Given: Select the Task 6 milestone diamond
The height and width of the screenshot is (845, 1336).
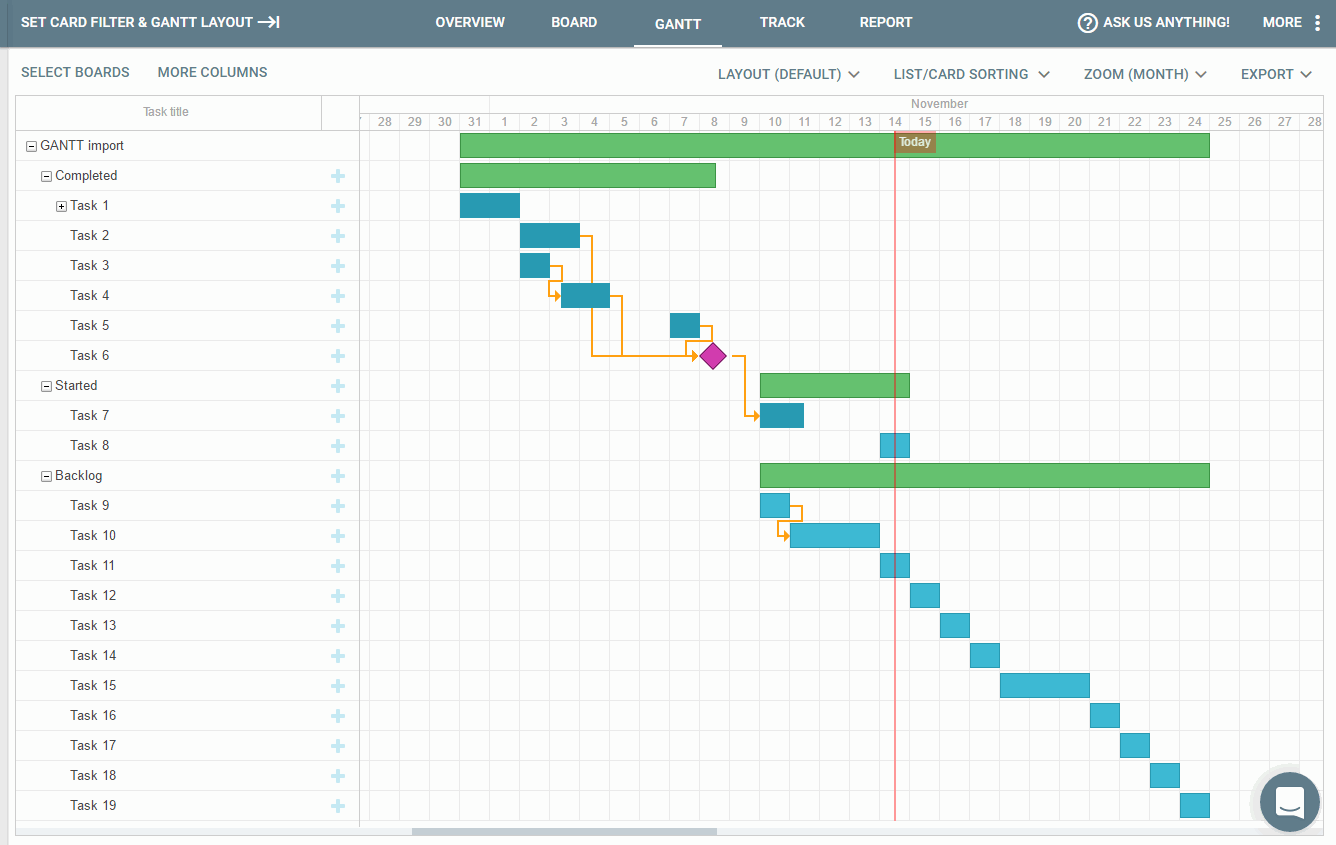Looking at the screenshot, I should (x=712, y=355).
